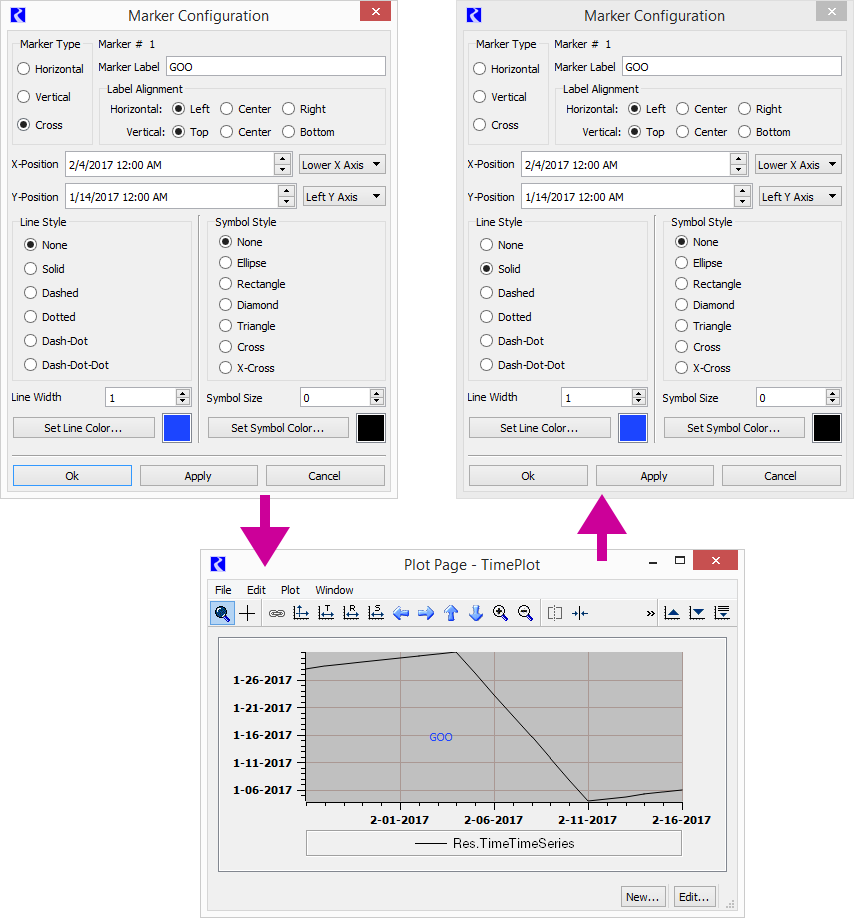Viewport: 854px width, 918px height.
Task: Click the Marker Label field in left dialog
Action: pyautogui.click(x=276, y=67)
